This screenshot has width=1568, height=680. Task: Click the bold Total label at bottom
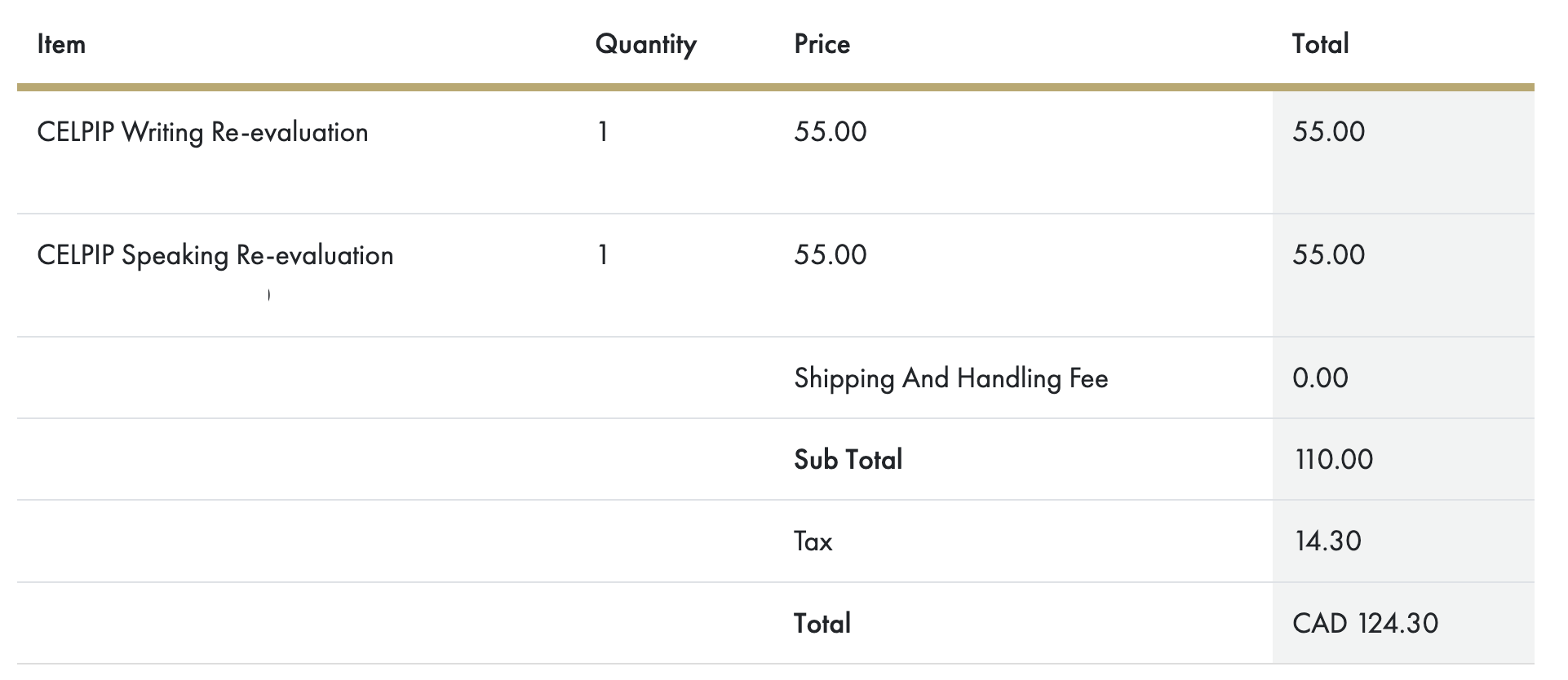[822, 624]
